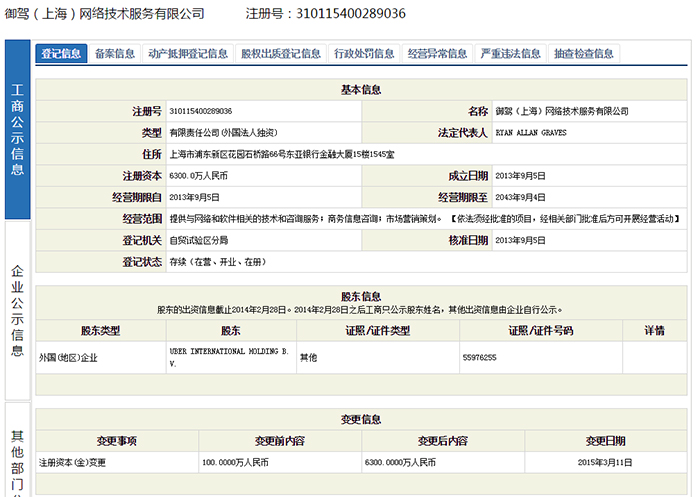The height and width of the screenshot is (497, 700).
Task: Click the certificate number 55976255
Action: pyautogui.click(x=480, y=357)
